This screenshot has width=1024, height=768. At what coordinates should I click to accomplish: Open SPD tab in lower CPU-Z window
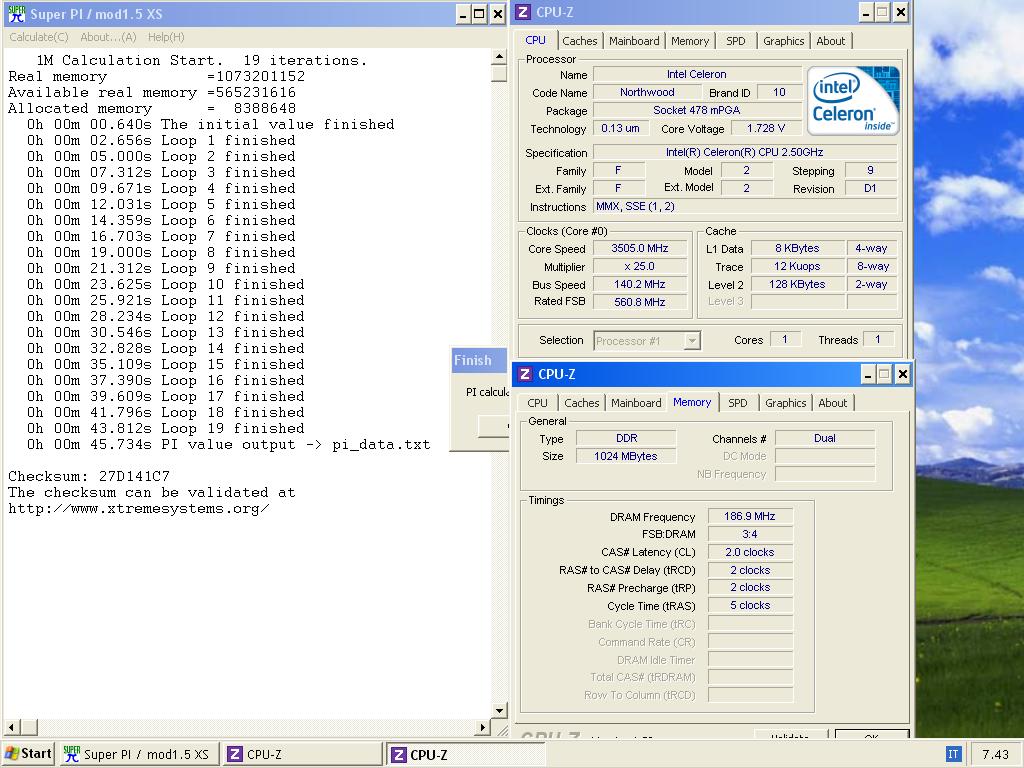pos(737,403)
